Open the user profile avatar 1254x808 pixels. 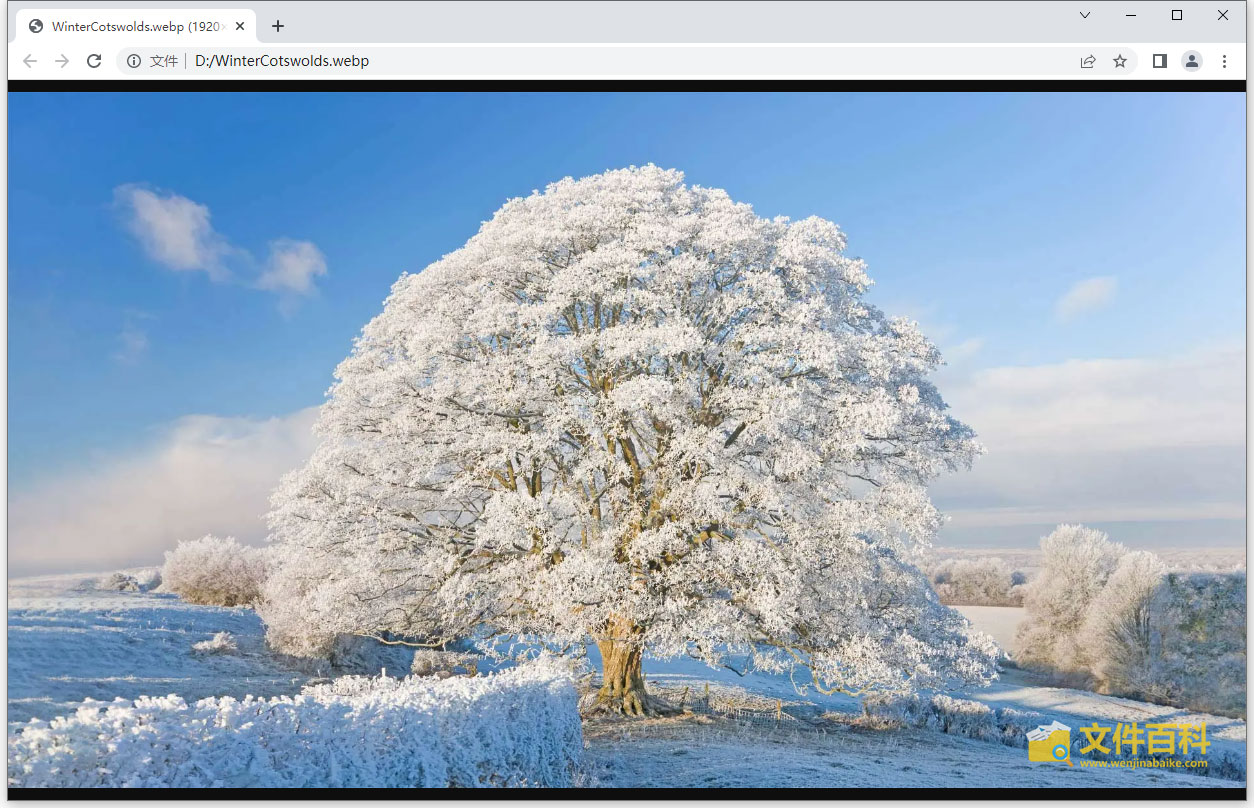(x=1192, y=61)
